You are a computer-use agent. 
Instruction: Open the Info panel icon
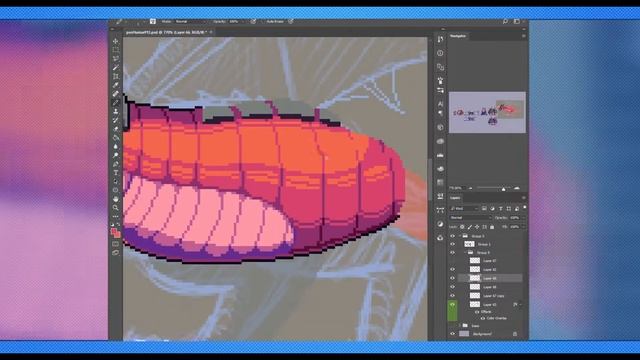coord(440,53)
